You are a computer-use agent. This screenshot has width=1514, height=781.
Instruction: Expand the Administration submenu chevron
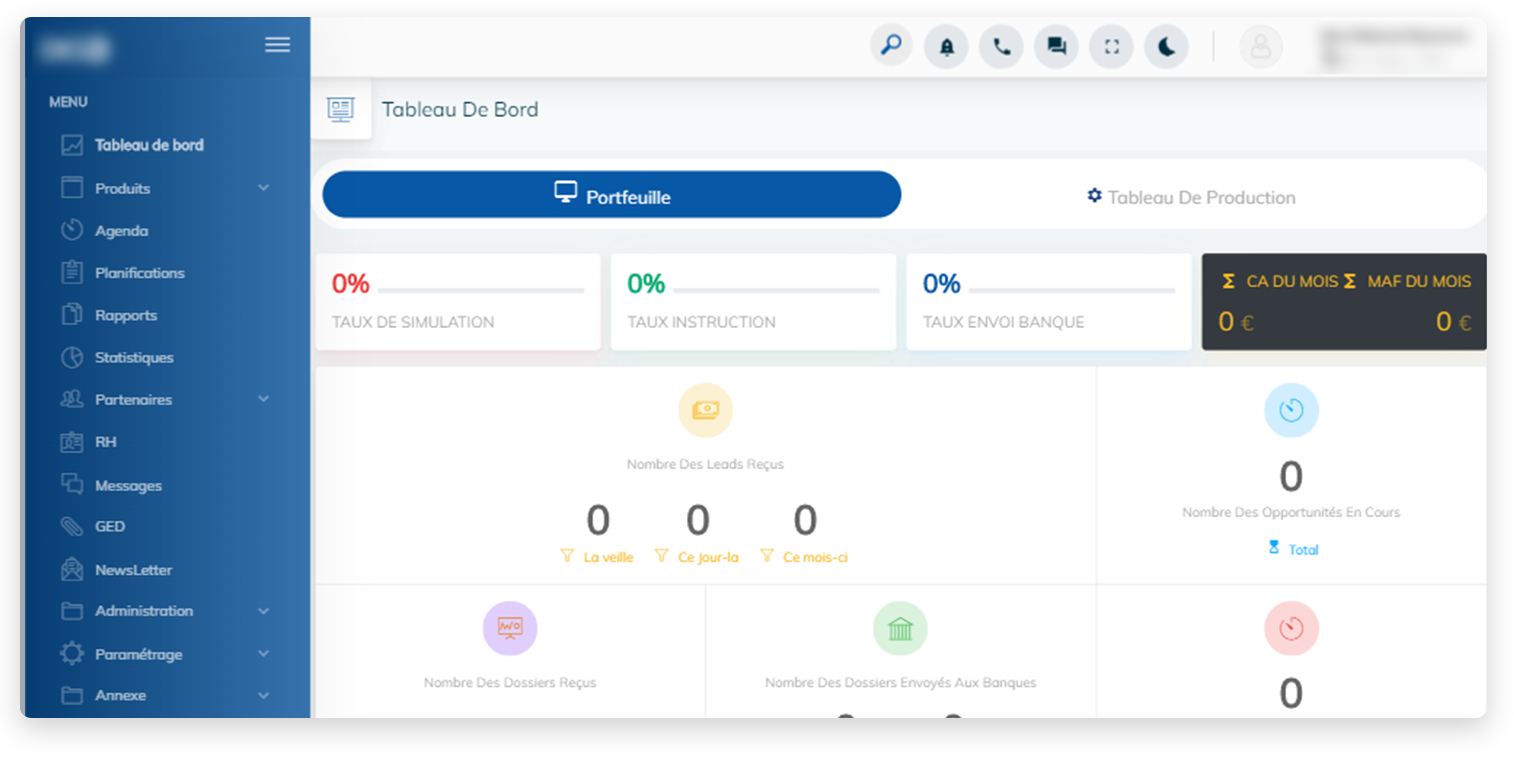(x=264, y=611)
